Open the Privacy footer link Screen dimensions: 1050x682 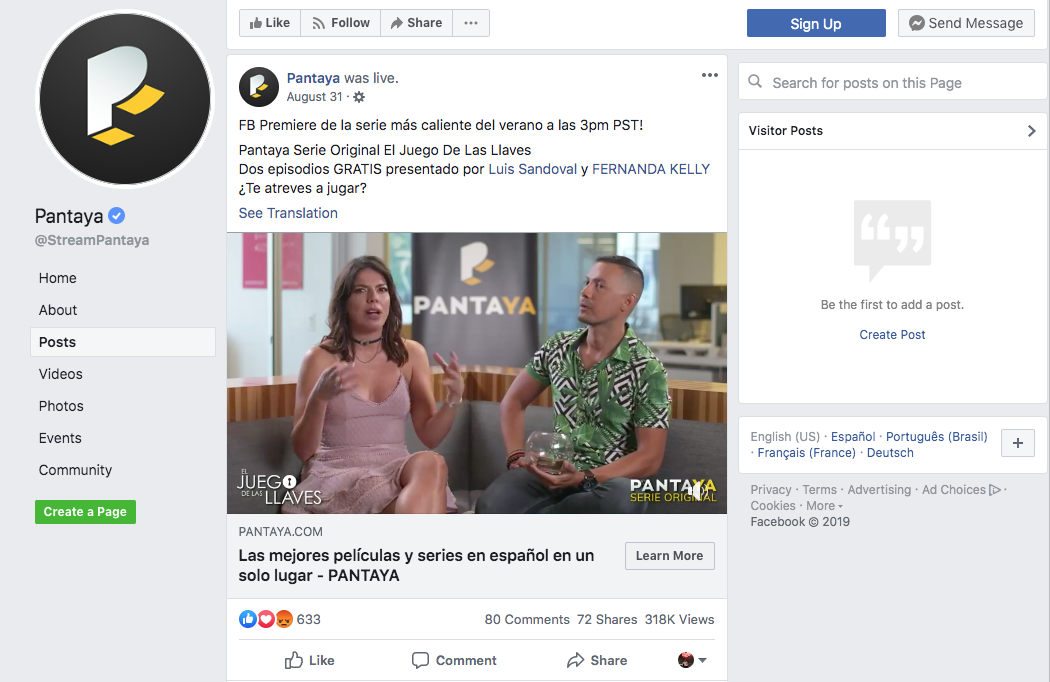tap(771, 490)
